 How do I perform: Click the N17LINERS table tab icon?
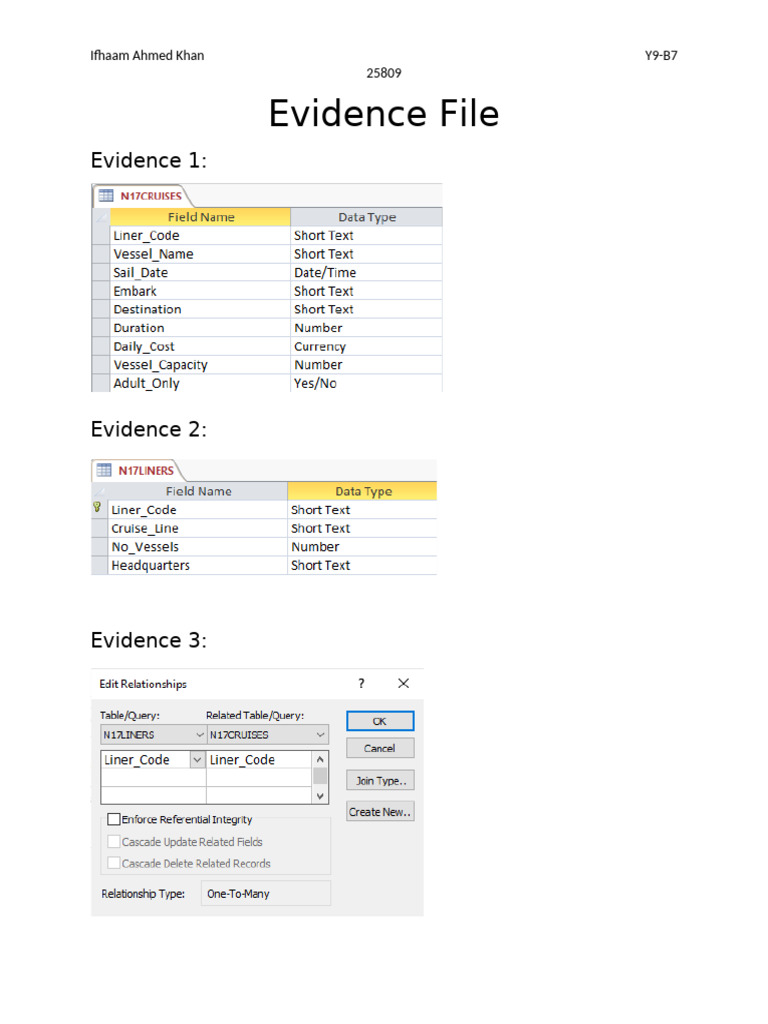pyautogui.click(x=104, y=470)
